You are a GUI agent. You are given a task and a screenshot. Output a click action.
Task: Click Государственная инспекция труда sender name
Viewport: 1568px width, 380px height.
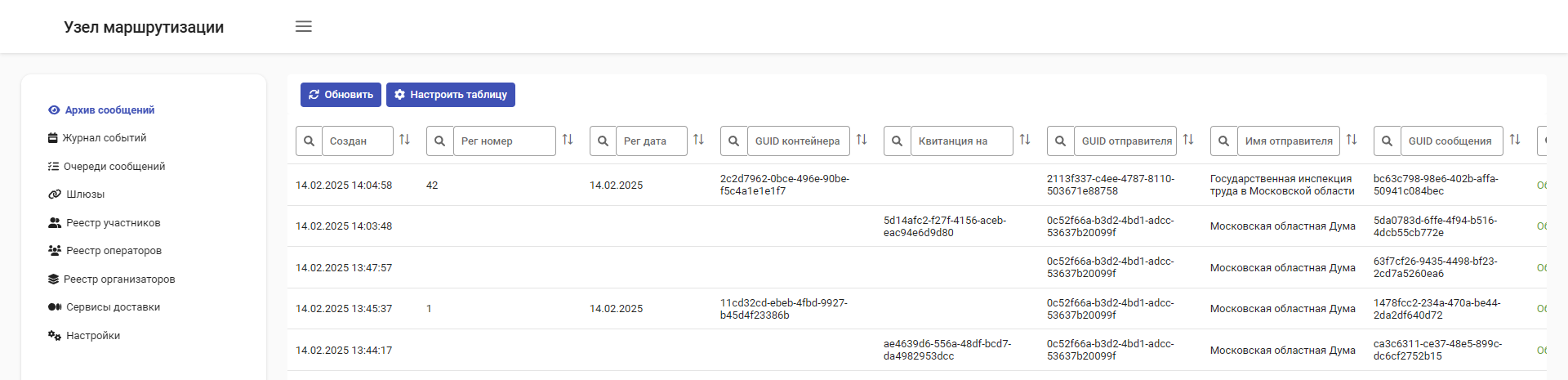tap(1282, 185)
